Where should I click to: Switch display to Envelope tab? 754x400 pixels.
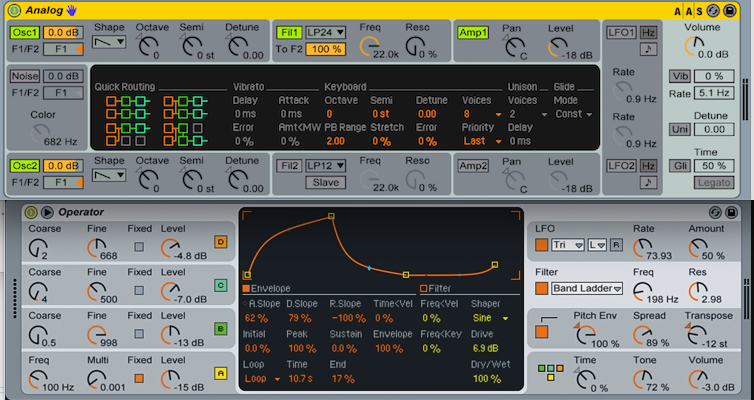click(x=266, y=288)
